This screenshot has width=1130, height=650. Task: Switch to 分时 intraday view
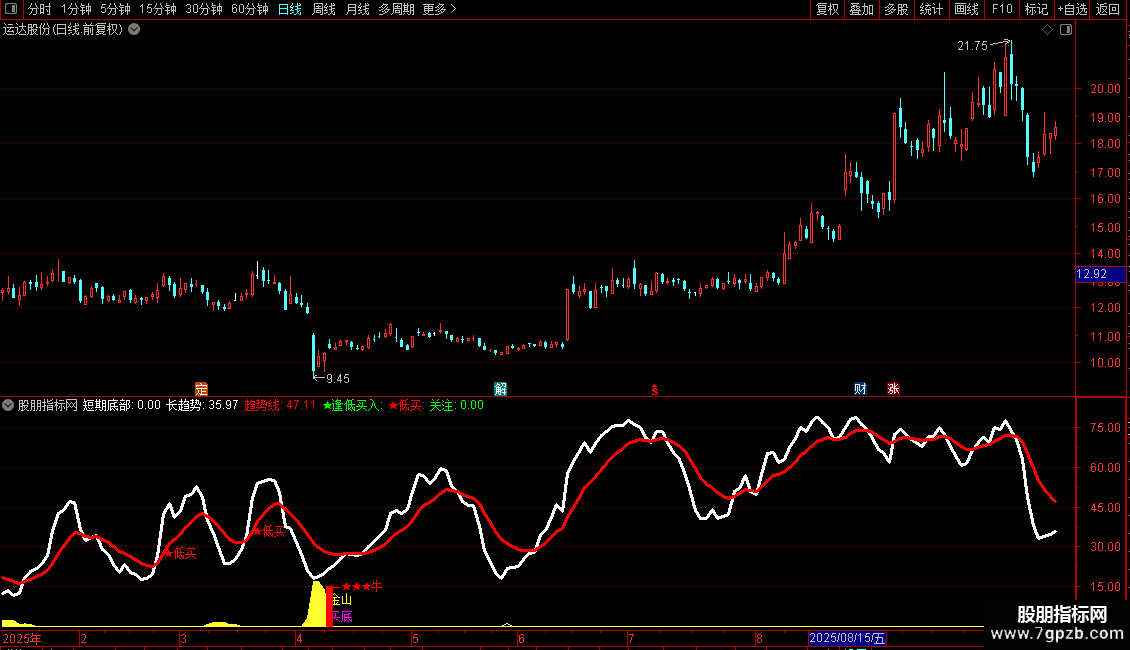pyautogui.click(x=40, y=9)
